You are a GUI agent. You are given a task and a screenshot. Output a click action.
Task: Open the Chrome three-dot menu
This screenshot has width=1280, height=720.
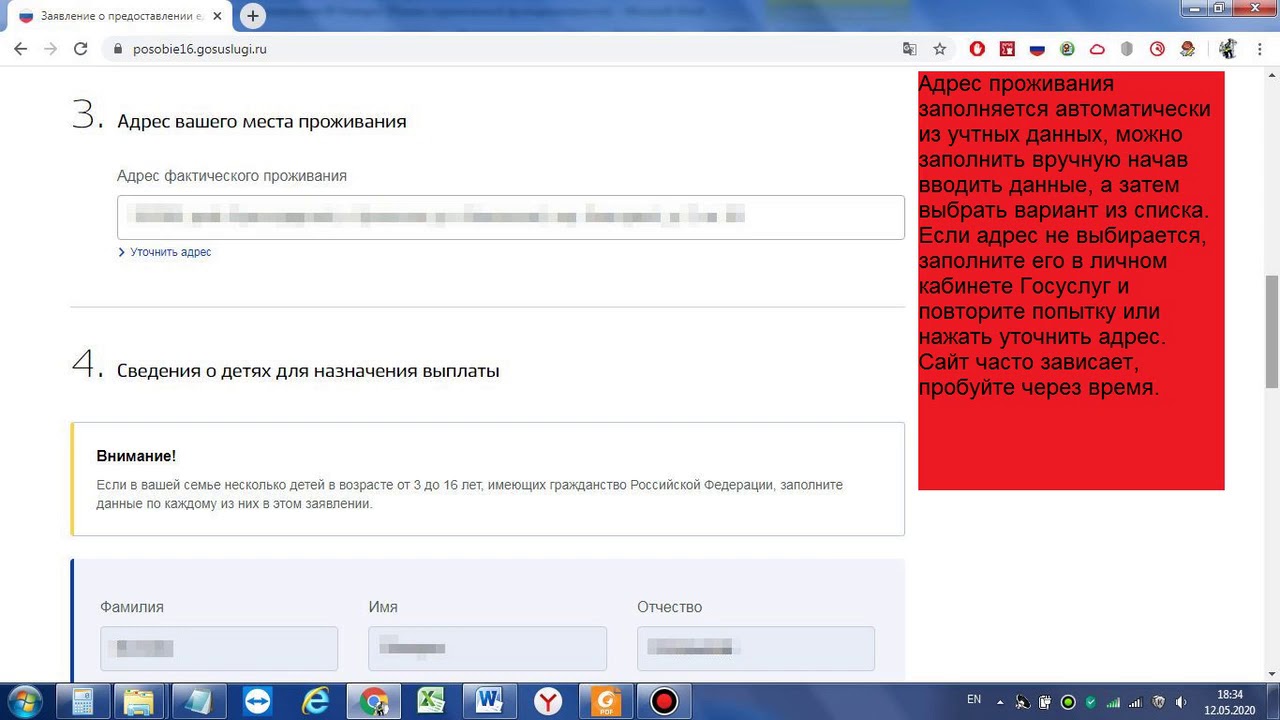coord(1259,49)
